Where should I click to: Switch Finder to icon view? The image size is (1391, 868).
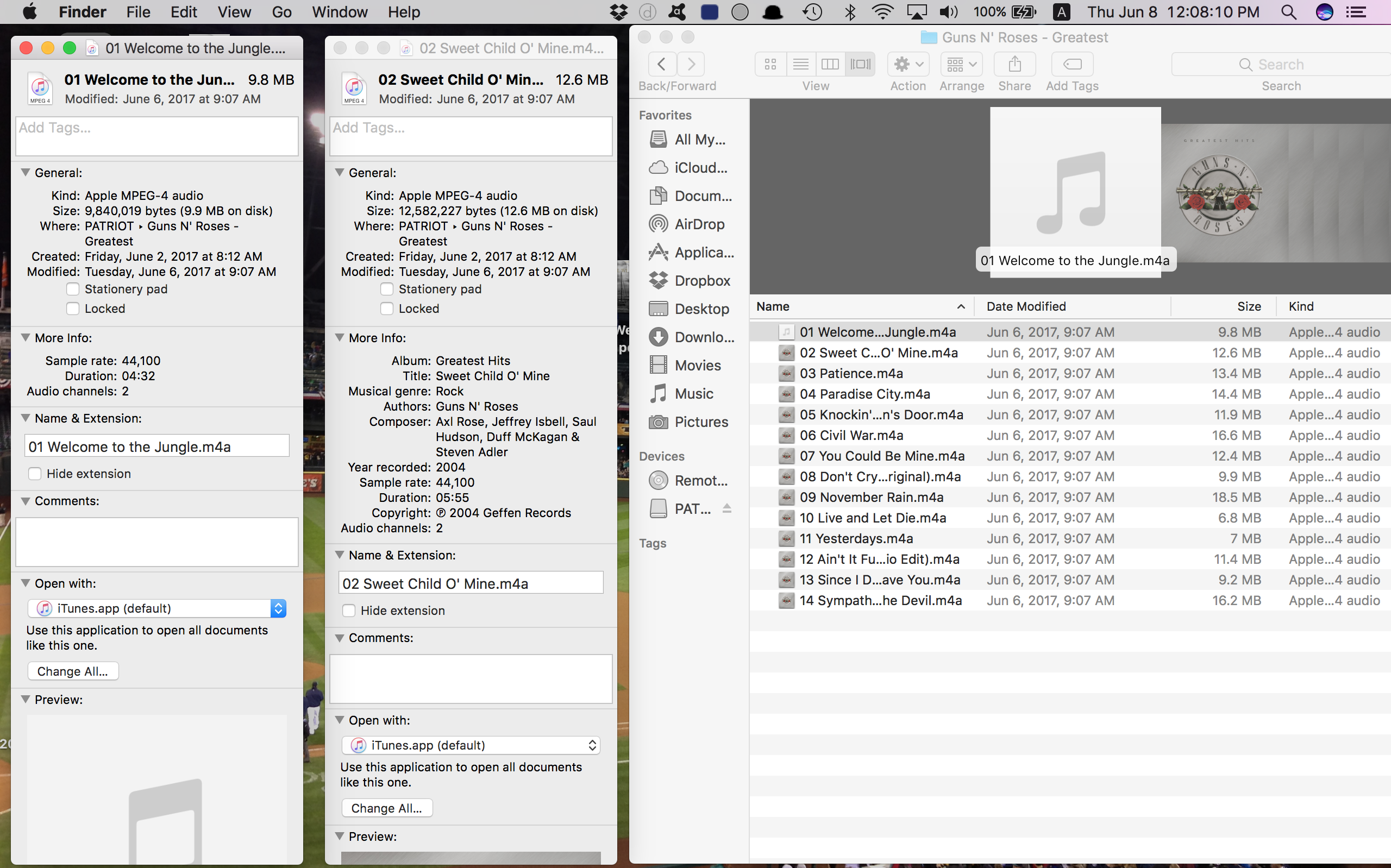coord(770,64)
